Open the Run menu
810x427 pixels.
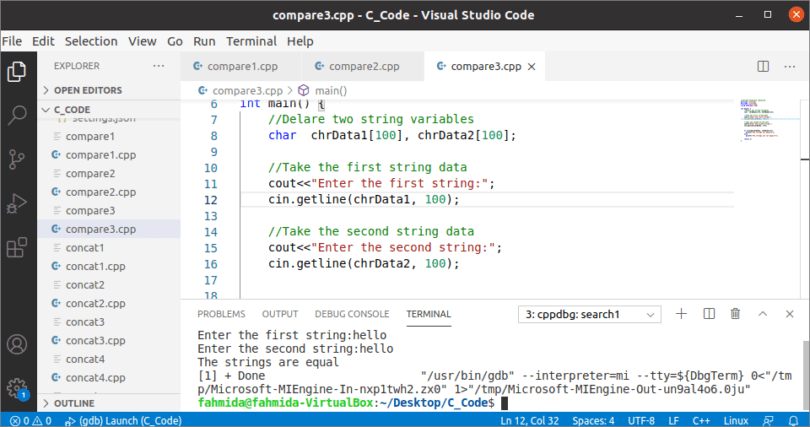coord(204,41)
